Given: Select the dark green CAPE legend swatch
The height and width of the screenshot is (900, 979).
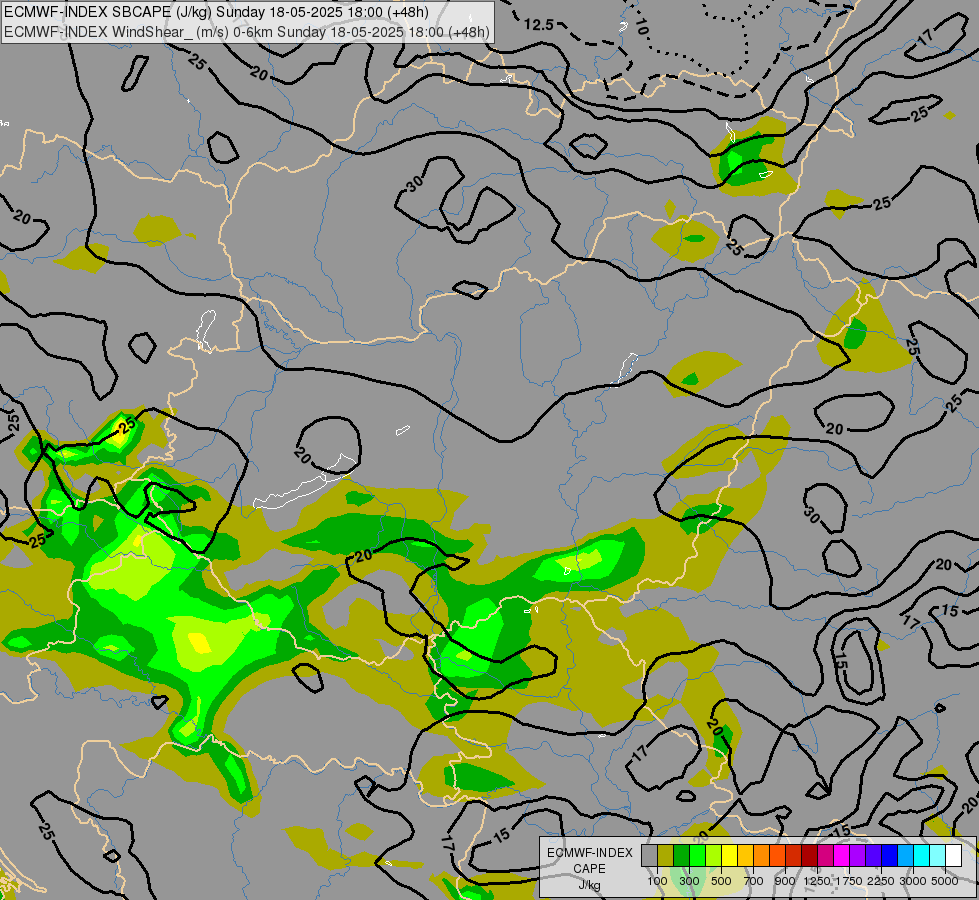Looking at the screenshot, I should coord(682,856).
